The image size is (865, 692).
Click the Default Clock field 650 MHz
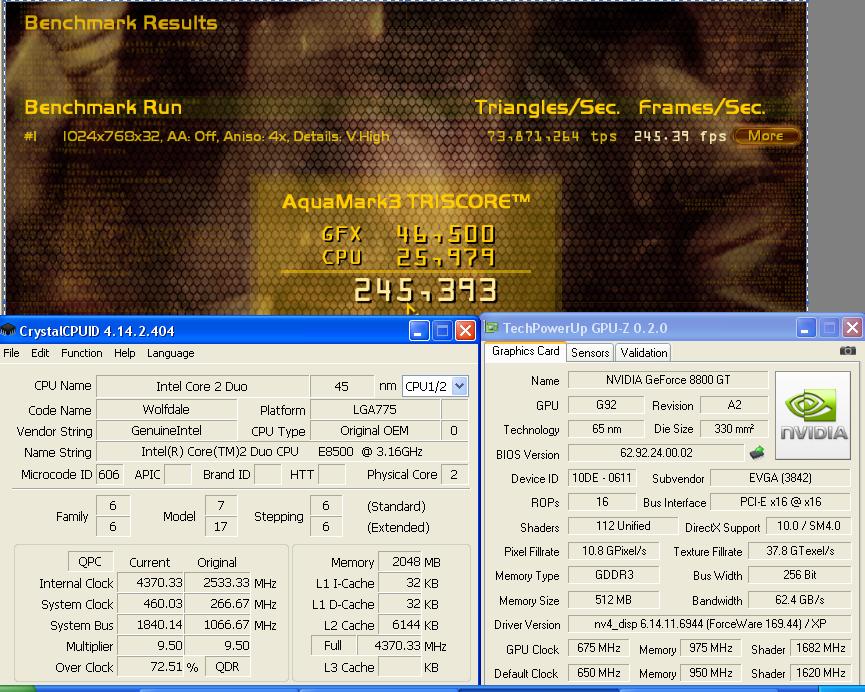coord(599,673)
